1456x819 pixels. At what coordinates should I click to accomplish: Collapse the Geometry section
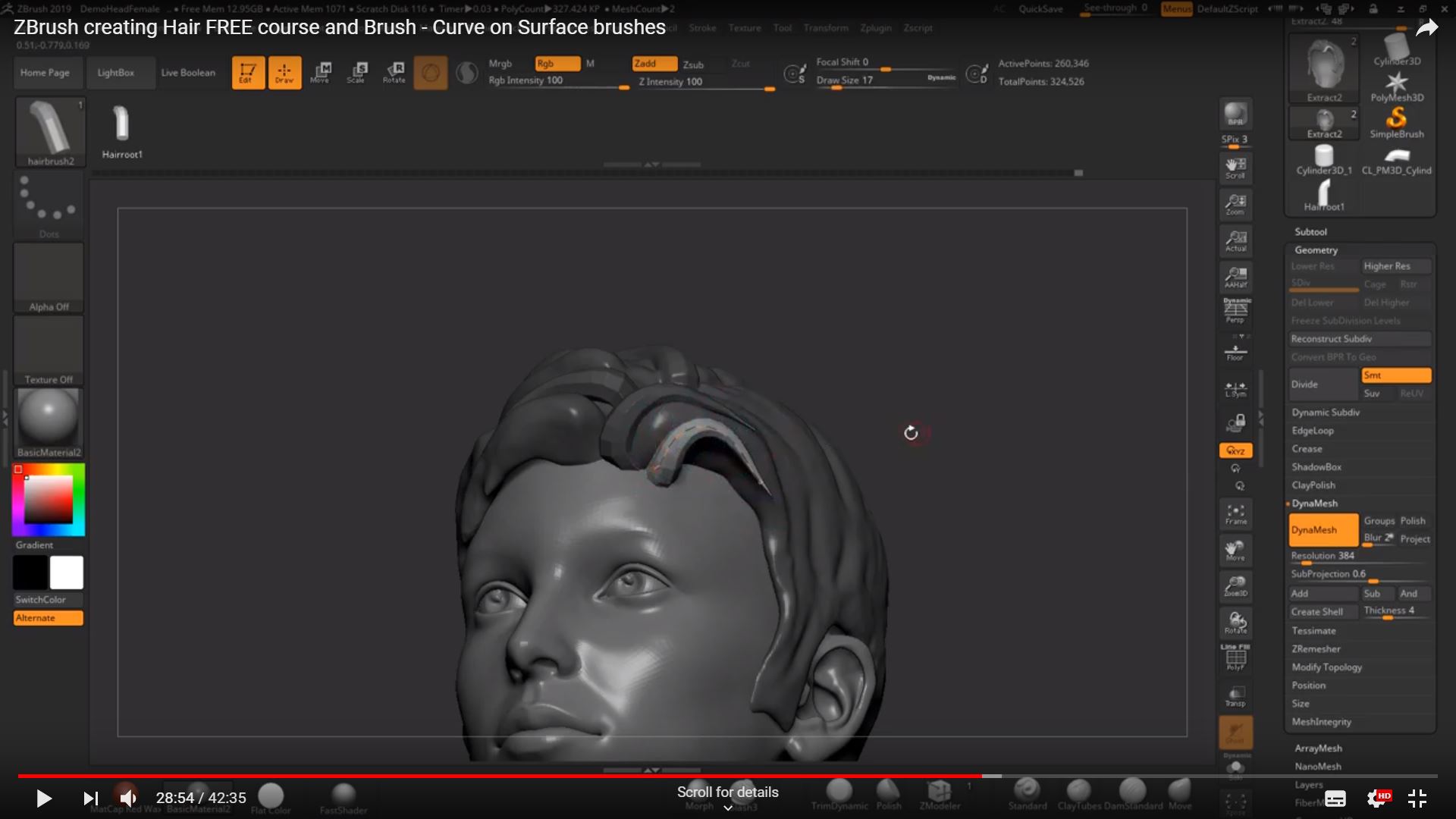(x=1316, y=250)
